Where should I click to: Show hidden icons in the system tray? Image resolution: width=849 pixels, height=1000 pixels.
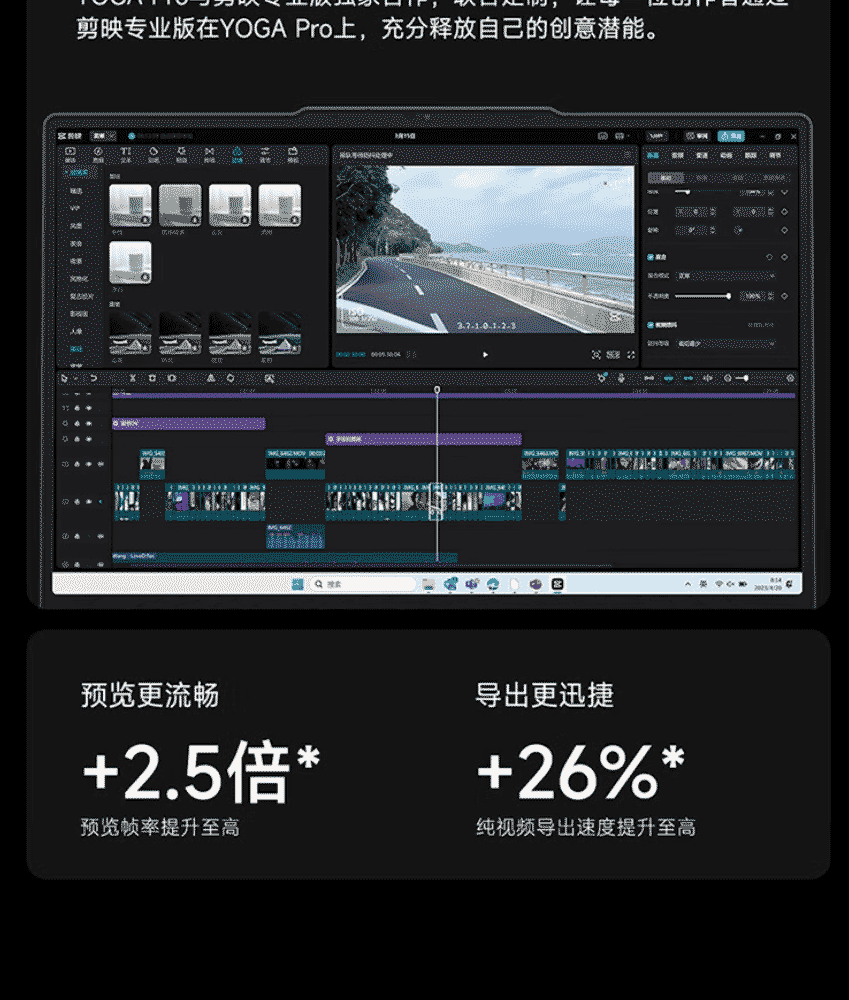pyautogui.click(x=688, y=584)
